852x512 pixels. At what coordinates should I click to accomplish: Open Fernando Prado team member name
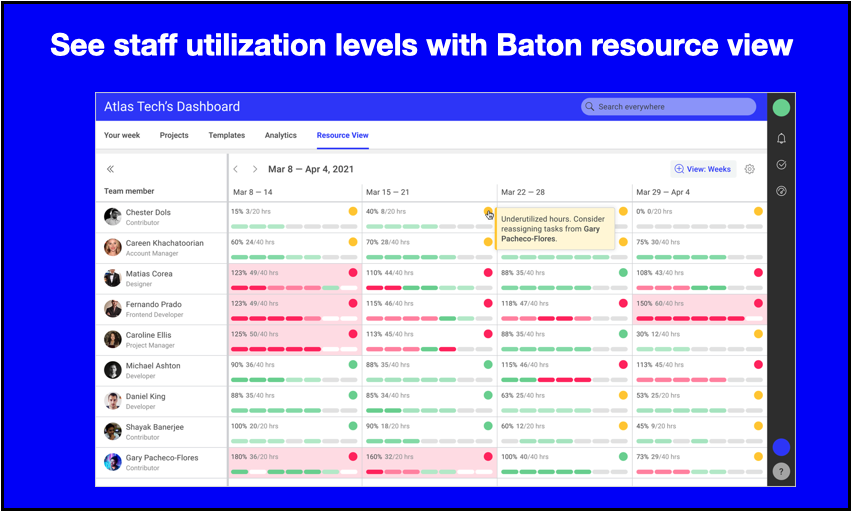point(154,304)
